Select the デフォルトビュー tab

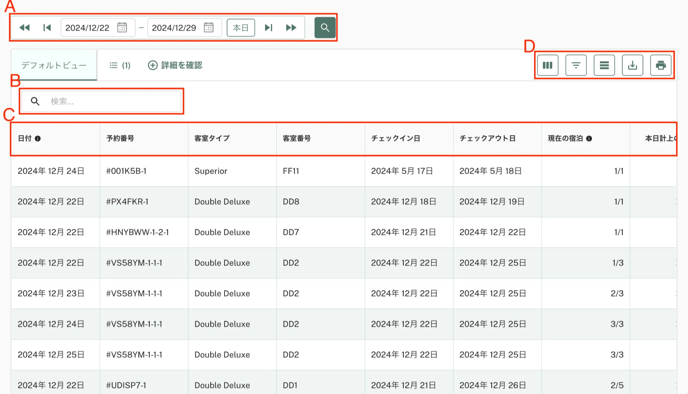(54, 65)
